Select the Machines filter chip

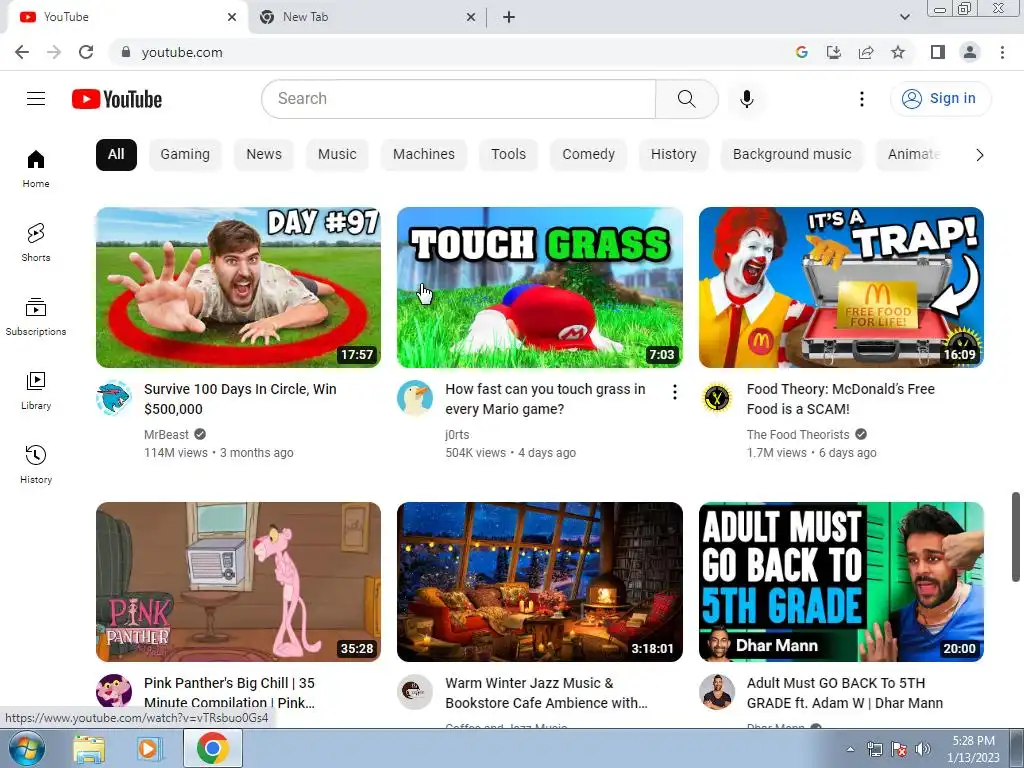[424, 155]
